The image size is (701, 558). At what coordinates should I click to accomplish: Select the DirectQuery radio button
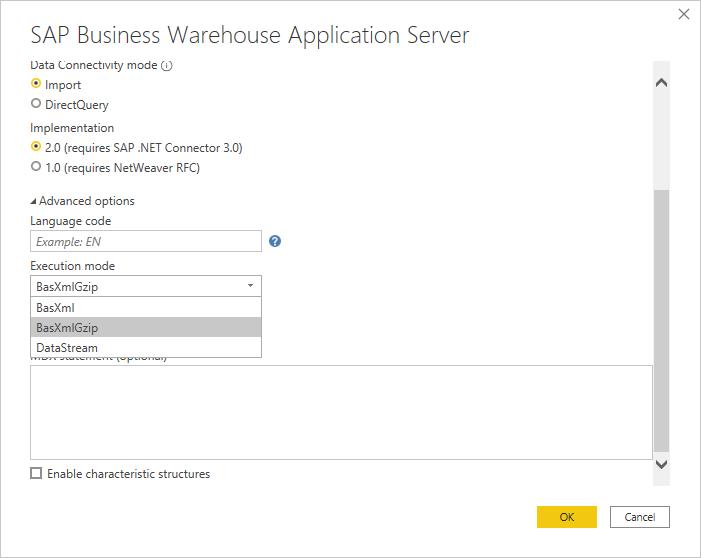[36, 104]
